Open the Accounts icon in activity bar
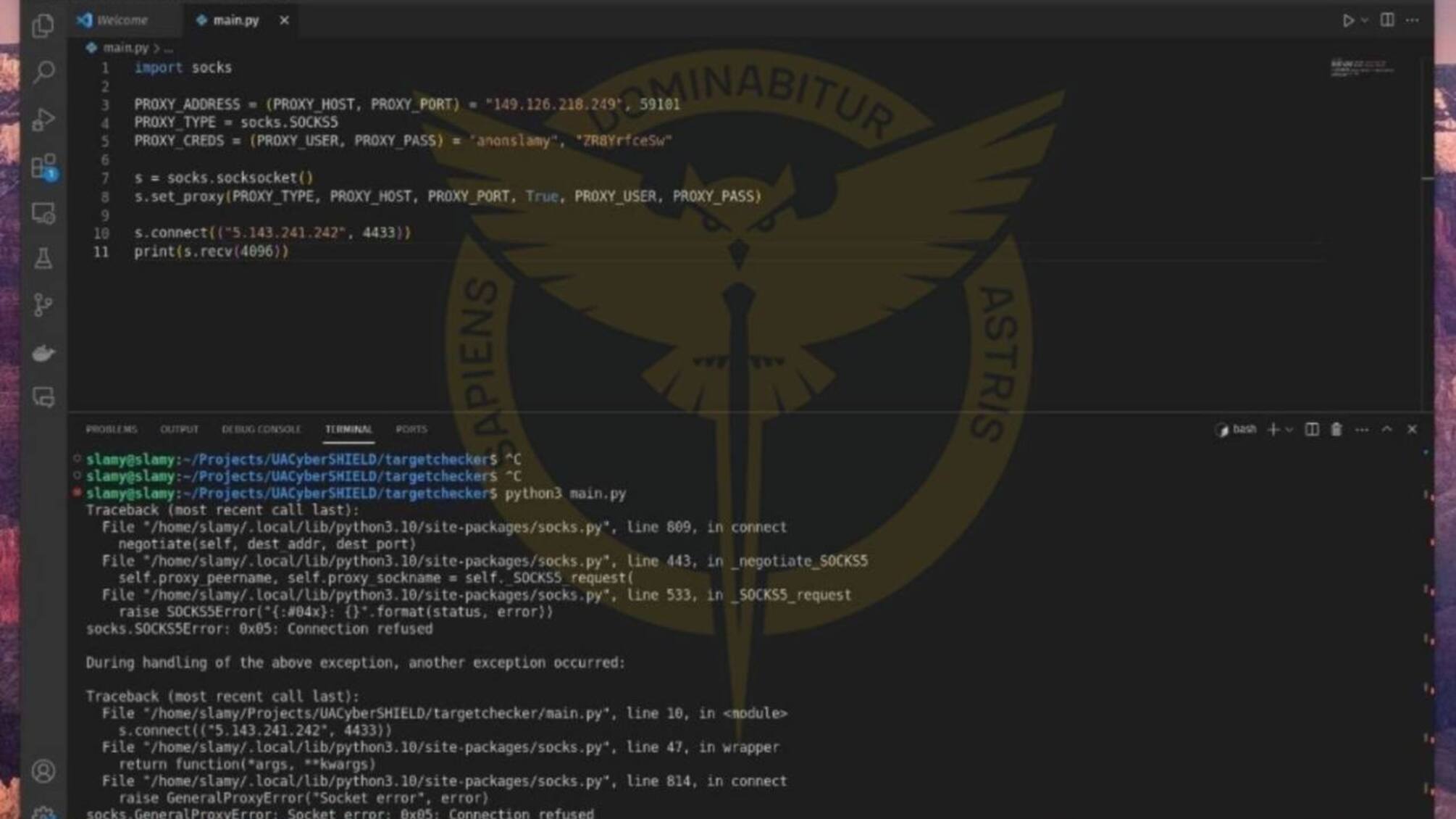Image resolution: width=1456 pixels, height=819 pixels. (x=43, y=771)
